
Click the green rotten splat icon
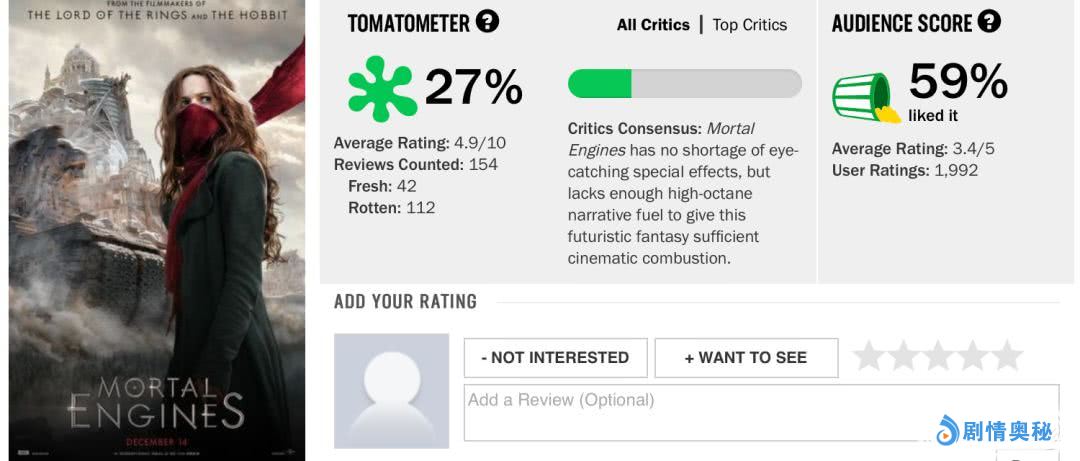(x=380, y=89)
